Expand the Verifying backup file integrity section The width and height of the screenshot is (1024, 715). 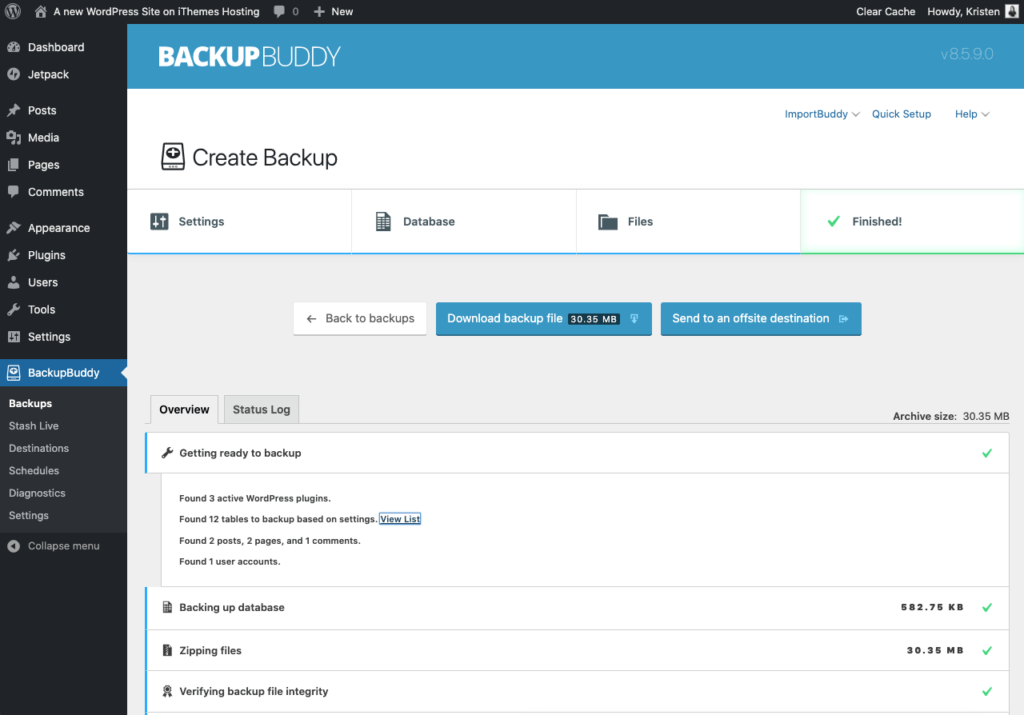577,691
